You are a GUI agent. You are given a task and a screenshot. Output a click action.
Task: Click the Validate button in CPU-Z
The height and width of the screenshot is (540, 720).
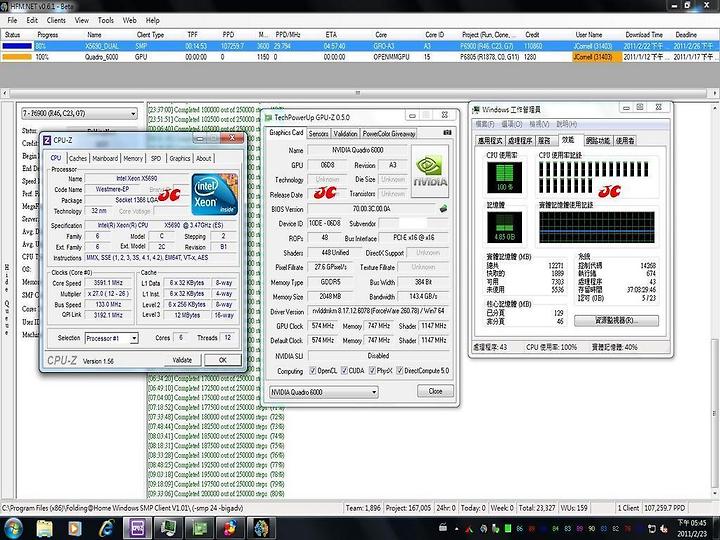182,360
